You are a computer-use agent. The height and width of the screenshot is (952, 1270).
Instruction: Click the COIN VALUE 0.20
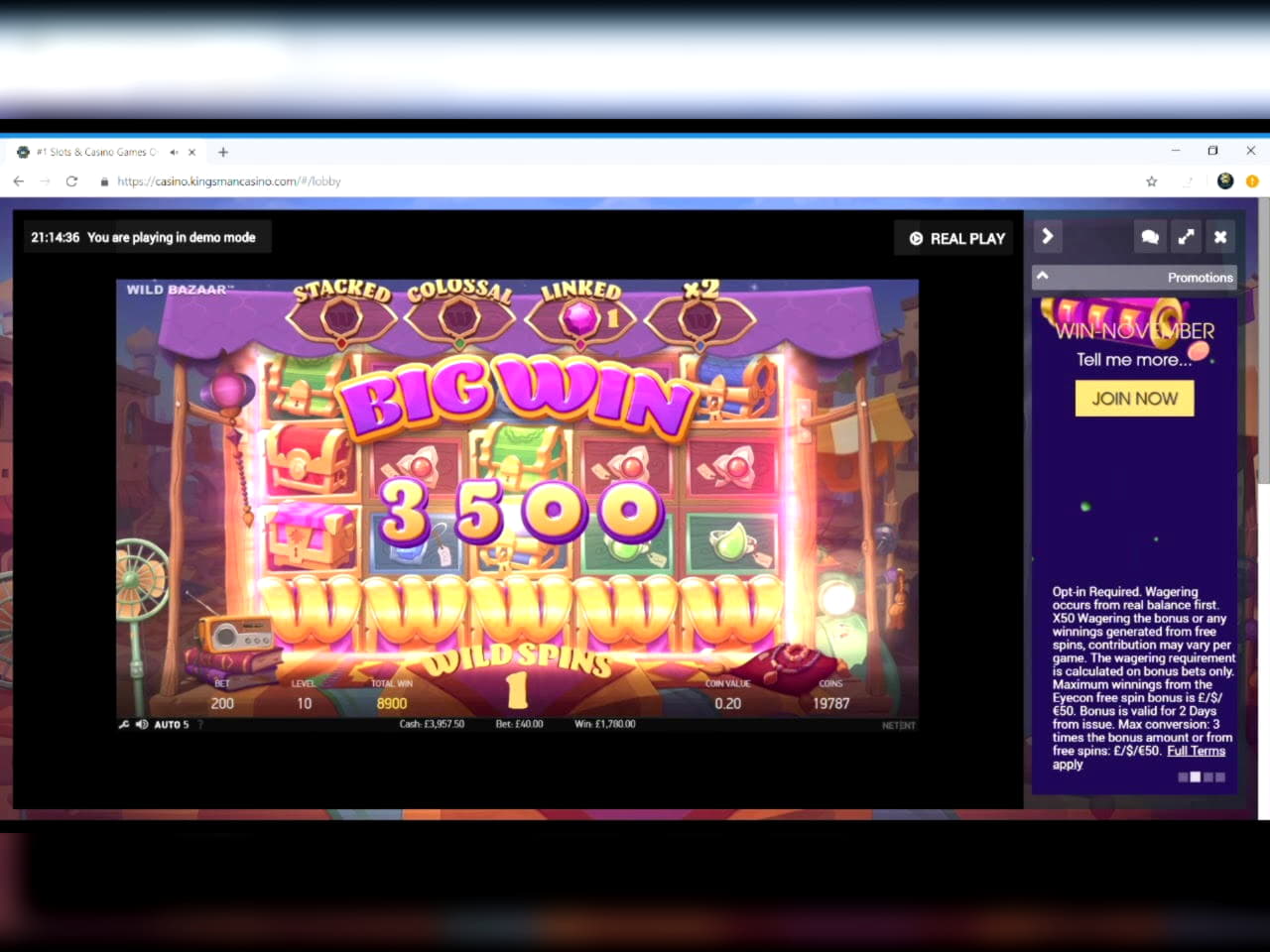(727, 703)
